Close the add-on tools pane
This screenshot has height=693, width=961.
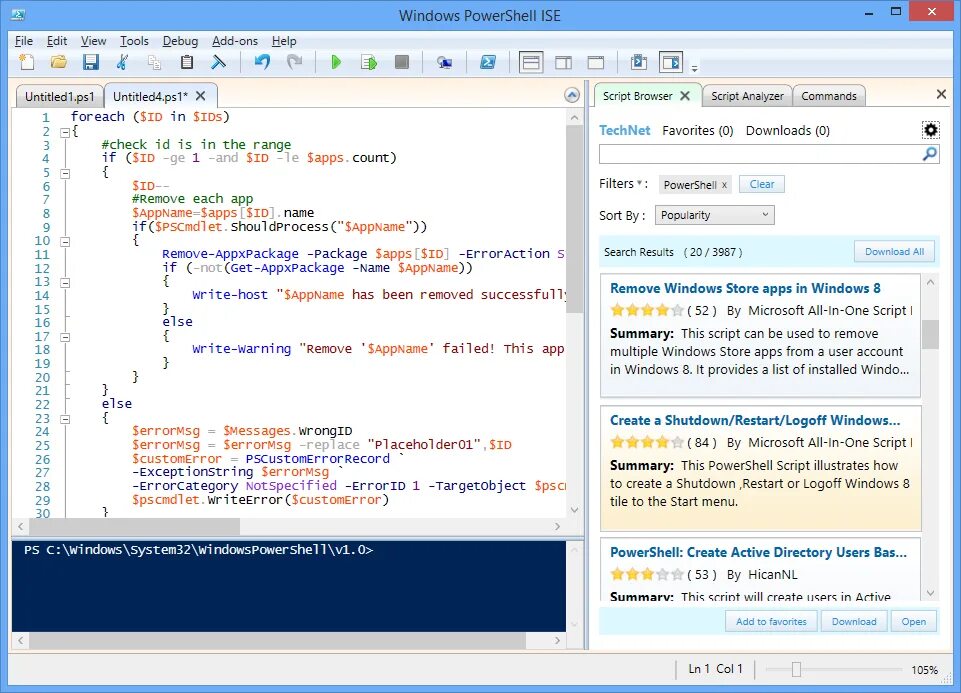point(941,94)
